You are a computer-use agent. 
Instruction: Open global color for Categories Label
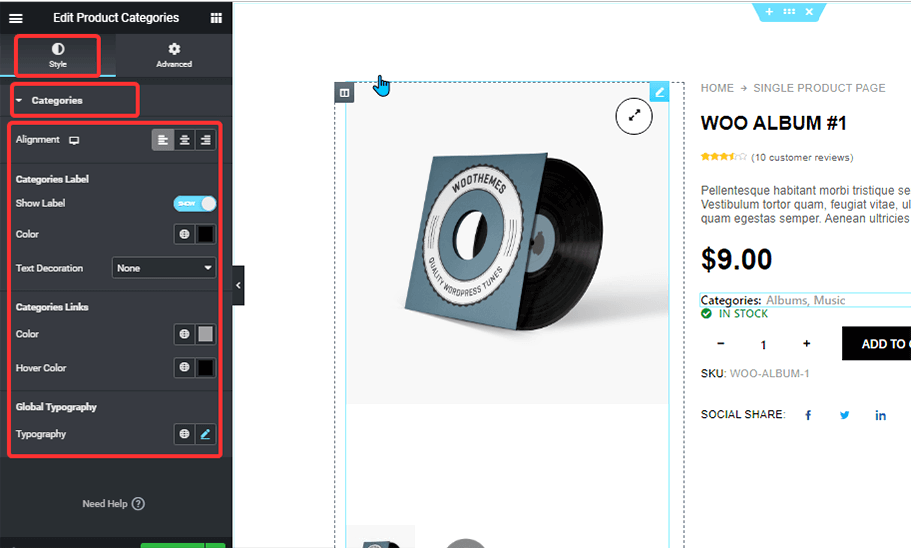point(184,234)
